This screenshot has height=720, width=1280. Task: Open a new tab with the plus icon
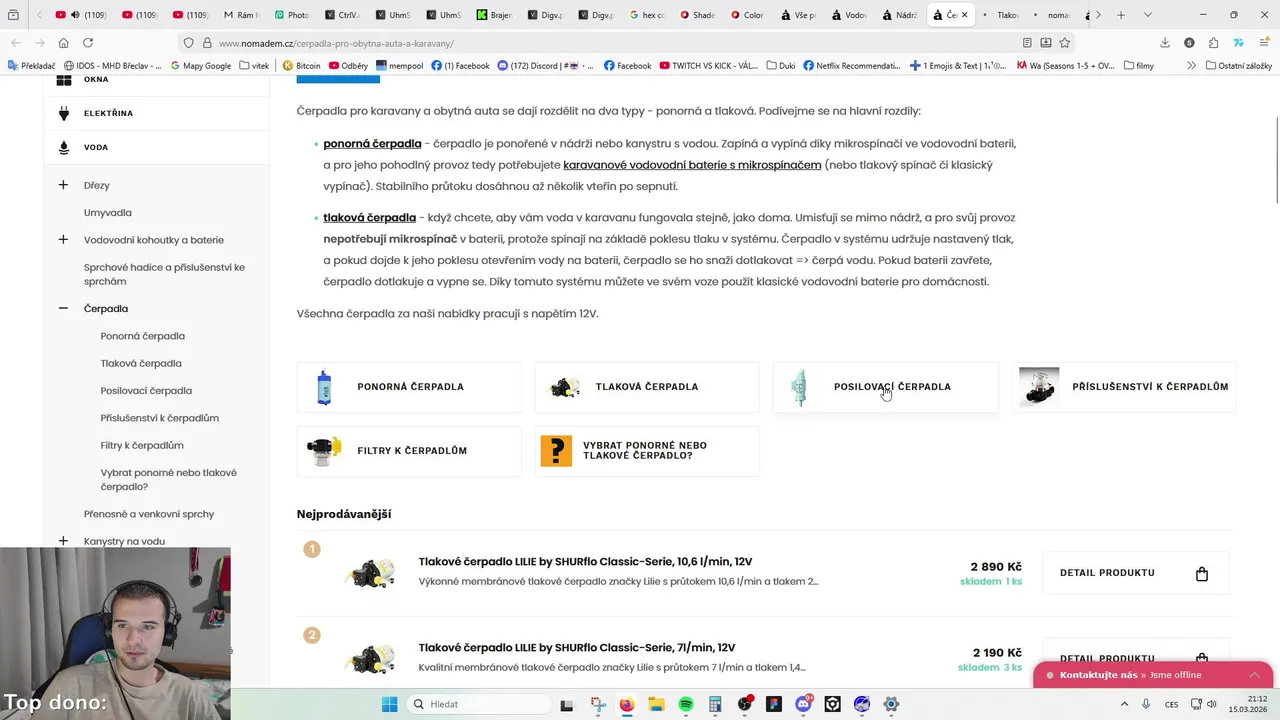1121,15
